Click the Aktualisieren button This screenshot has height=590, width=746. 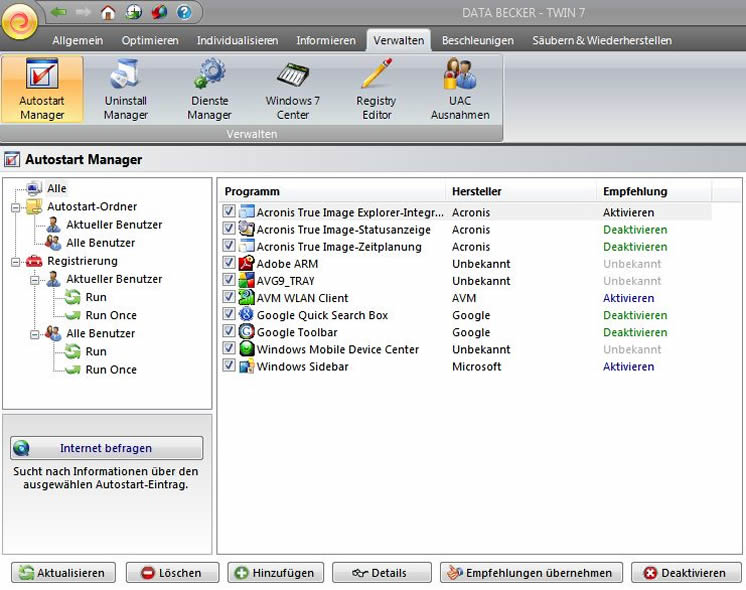click(x=63, y=572)
